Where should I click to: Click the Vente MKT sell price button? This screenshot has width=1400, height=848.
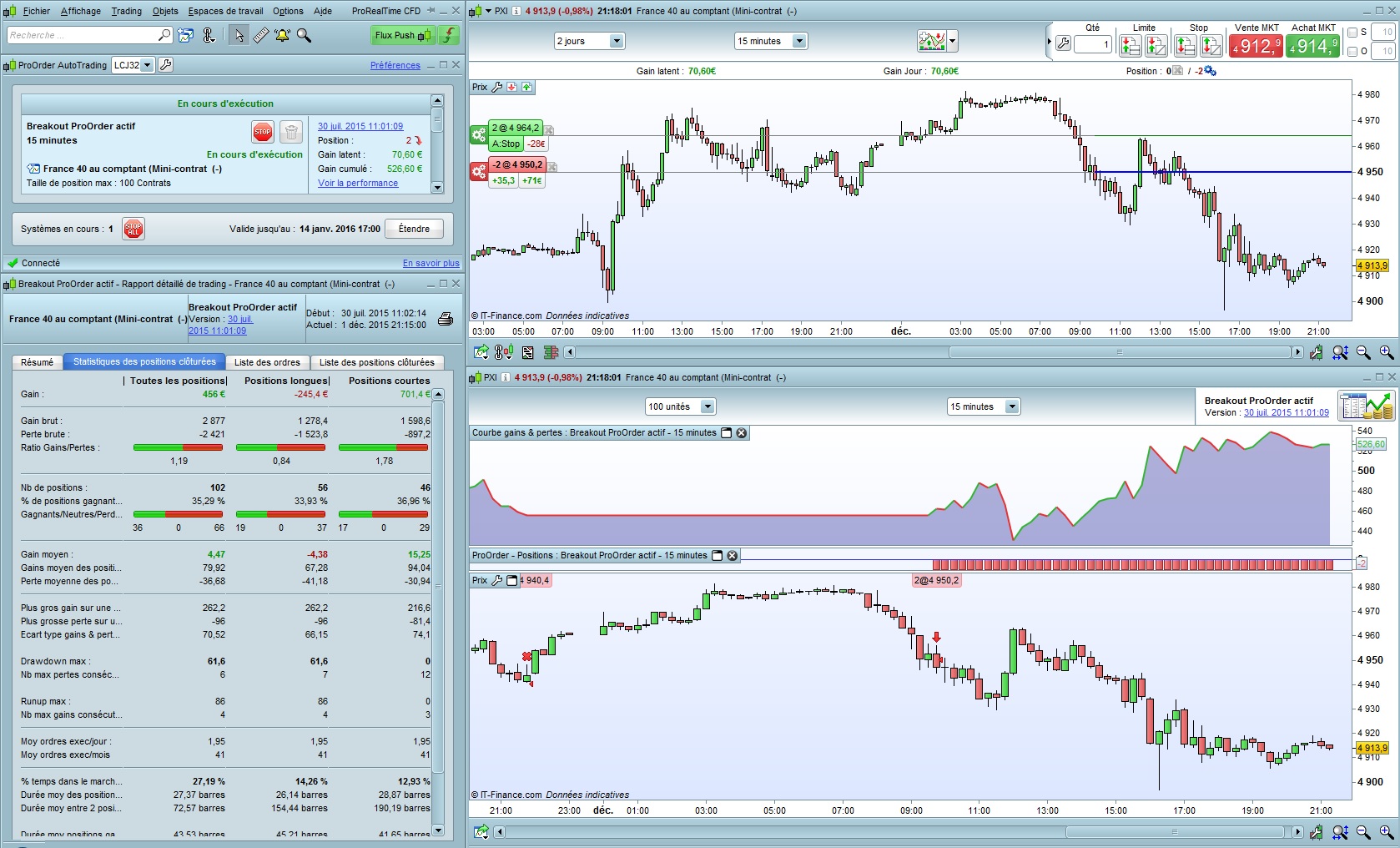(1256, 47)
